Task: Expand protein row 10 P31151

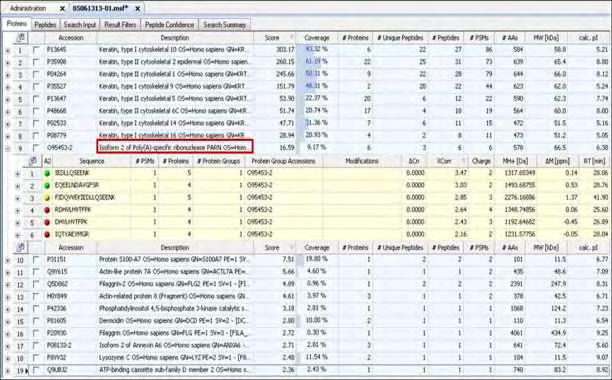Action: point(8,260)
